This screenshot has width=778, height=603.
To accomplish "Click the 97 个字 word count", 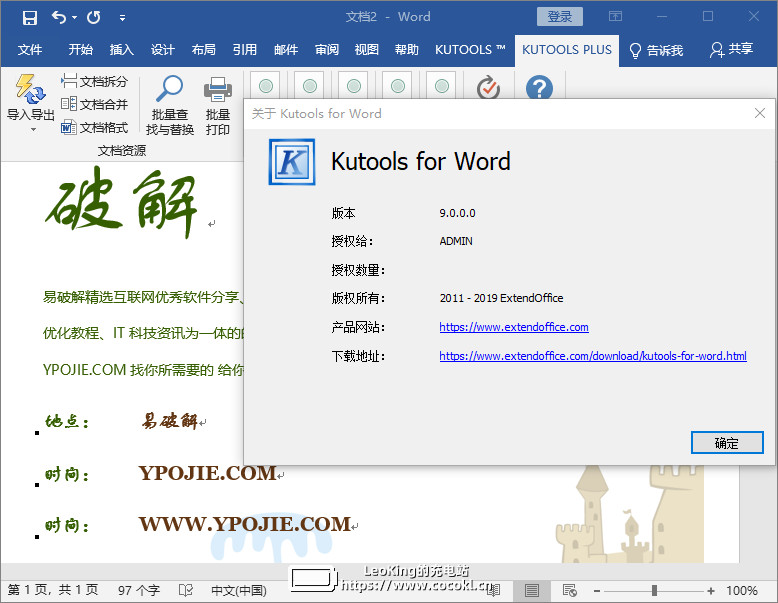I will (139, 590).
